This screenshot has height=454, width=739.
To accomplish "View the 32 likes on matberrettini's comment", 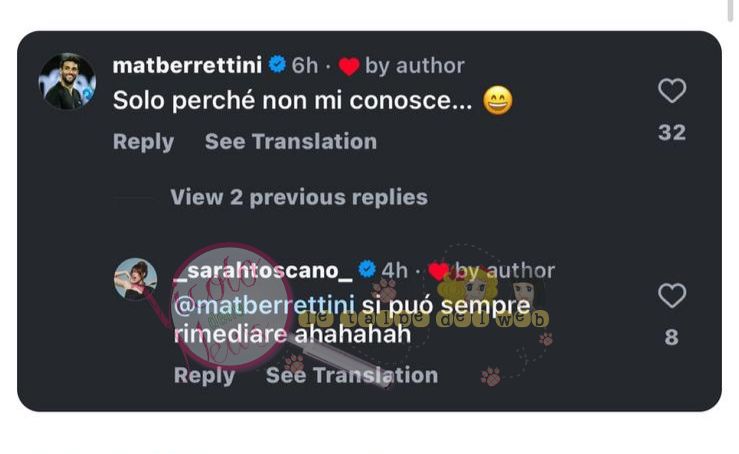I will [x=672, y=132].
